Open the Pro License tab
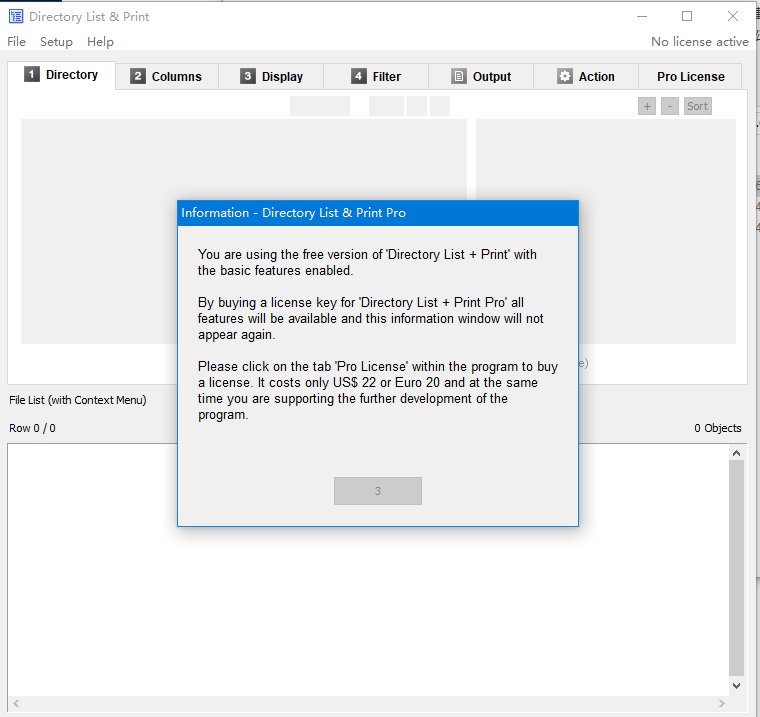This screenshot has height=717, width=760. pyautogui.click(x=690, y=77)
